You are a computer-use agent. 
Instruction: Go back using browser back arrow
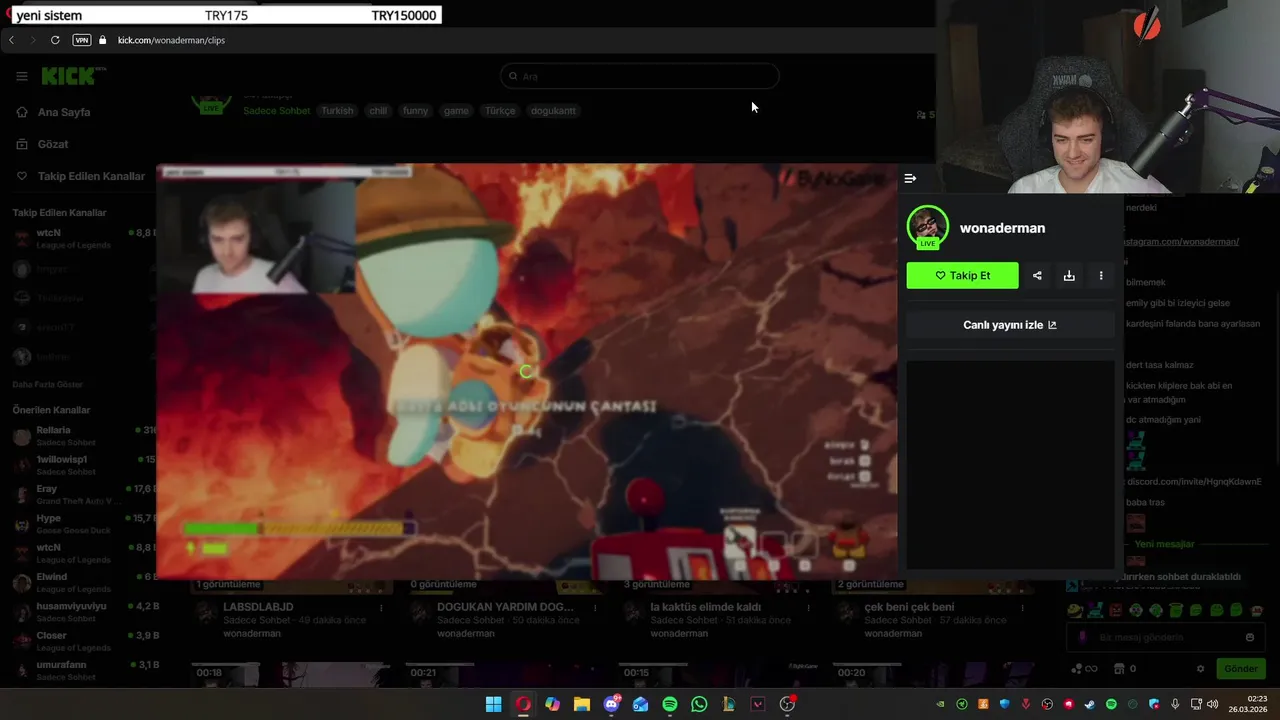point(11,40)
